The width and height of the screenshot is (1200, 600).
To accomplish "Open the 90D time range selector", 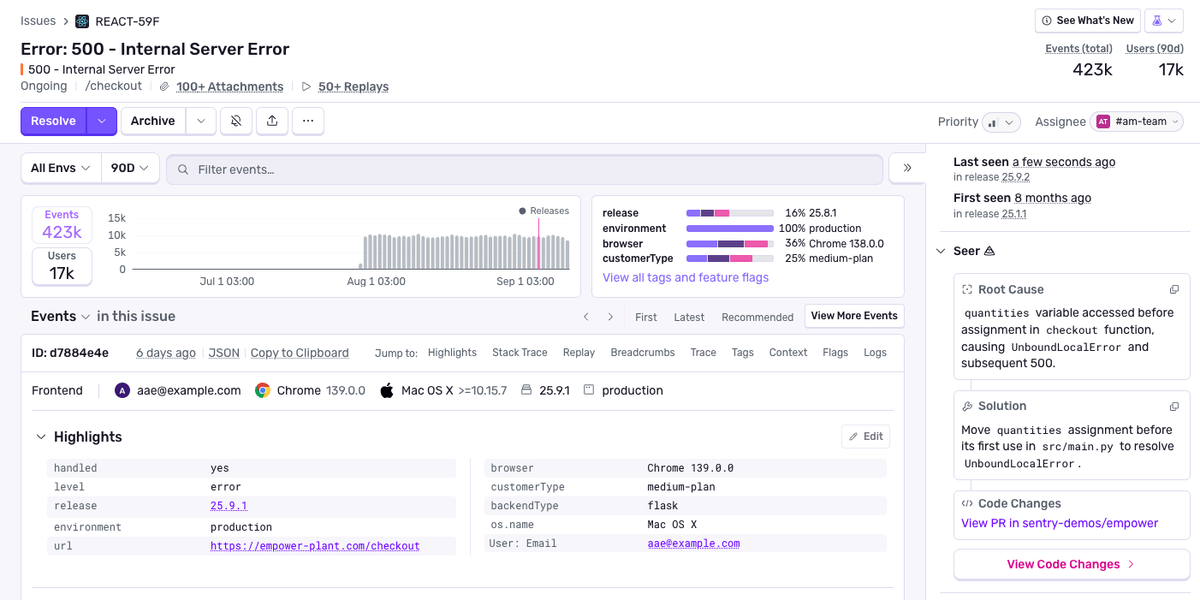I will (130, 168).
